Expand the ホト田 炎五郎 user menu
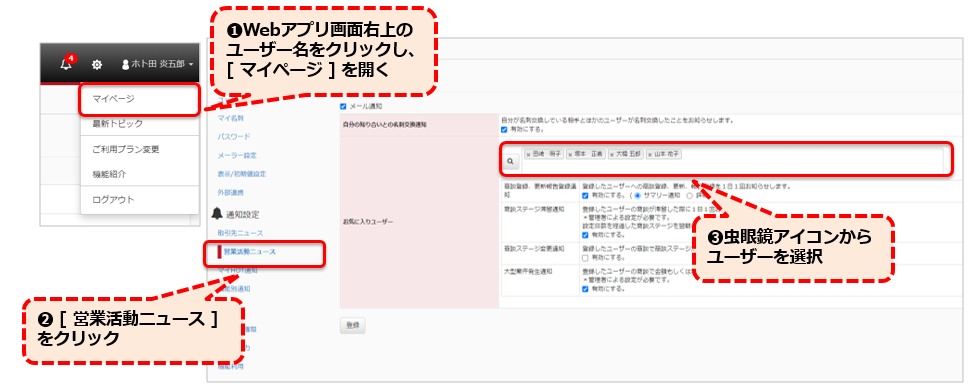The width and height of the screenshot is (975, 390). coord(158,64)
